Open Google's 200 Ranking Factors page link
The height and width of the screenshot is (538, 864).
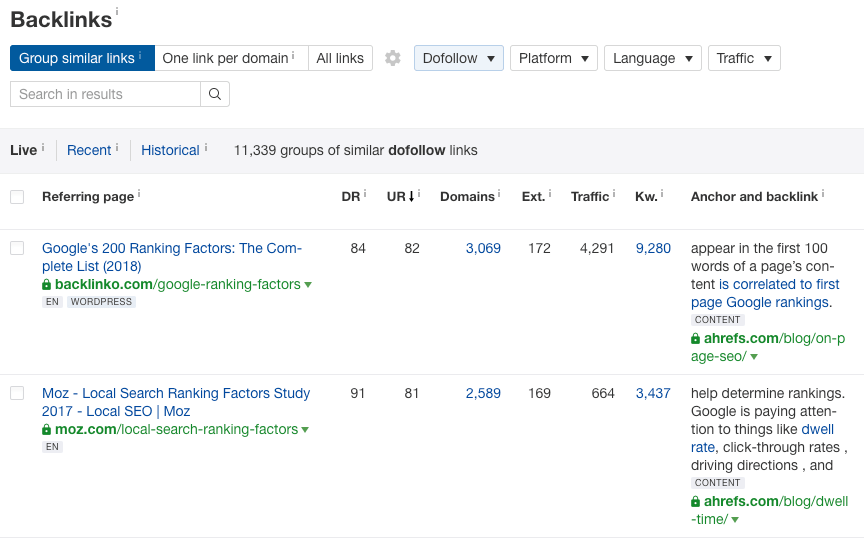pos(172,257)
